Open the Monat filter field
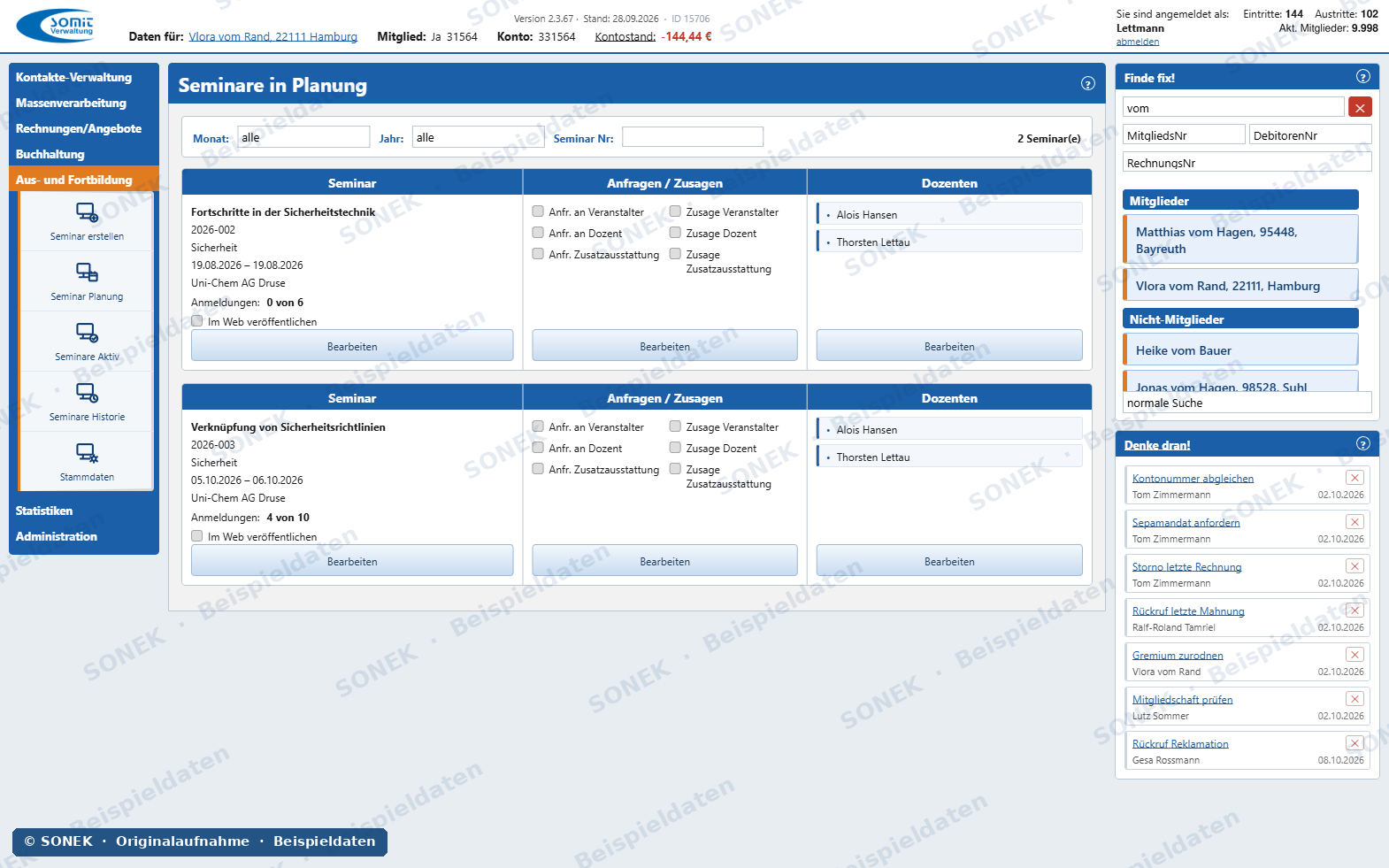 [x=303, y=137]
